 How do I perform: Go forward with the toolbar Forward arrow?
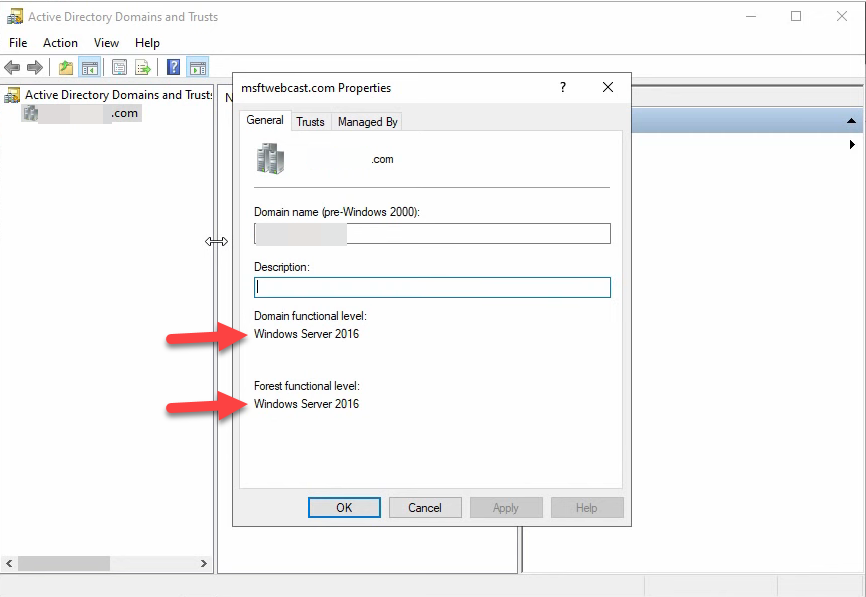pos(34,68)
